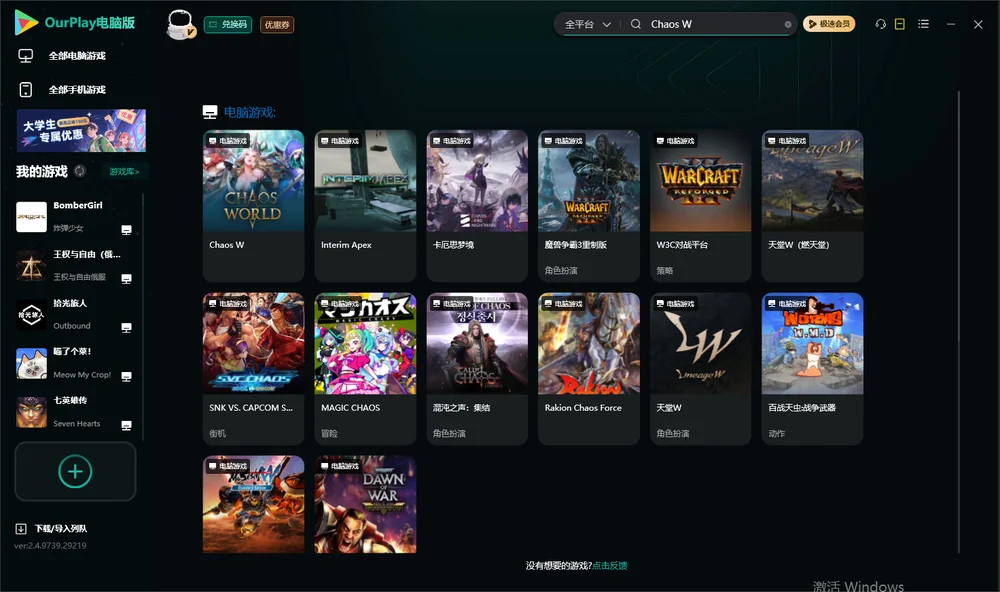This screenshot has width=1000, height=592.
Task: Open the Rakion Chaos Force game card
Action: [589, 368]
